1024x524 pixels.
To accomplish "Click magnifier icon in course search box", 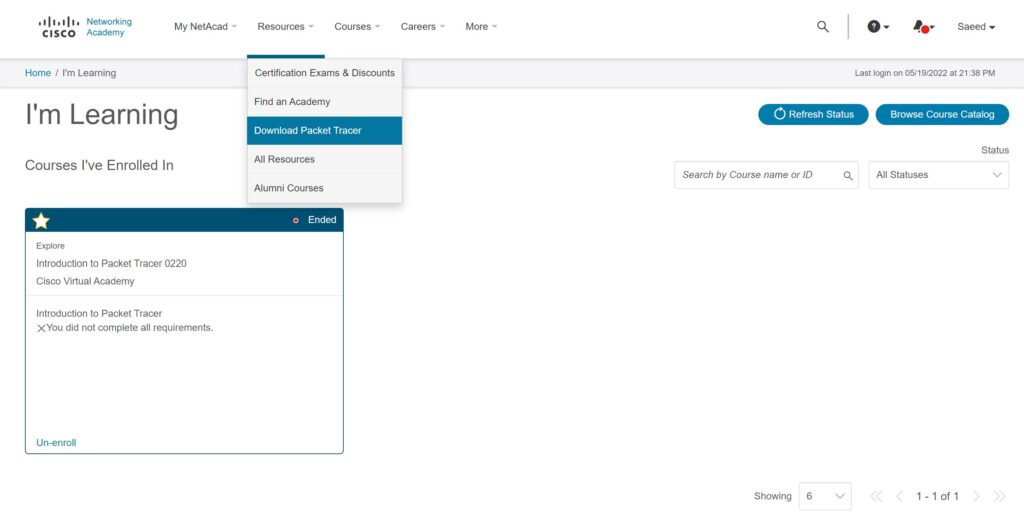I will (848, 175).
